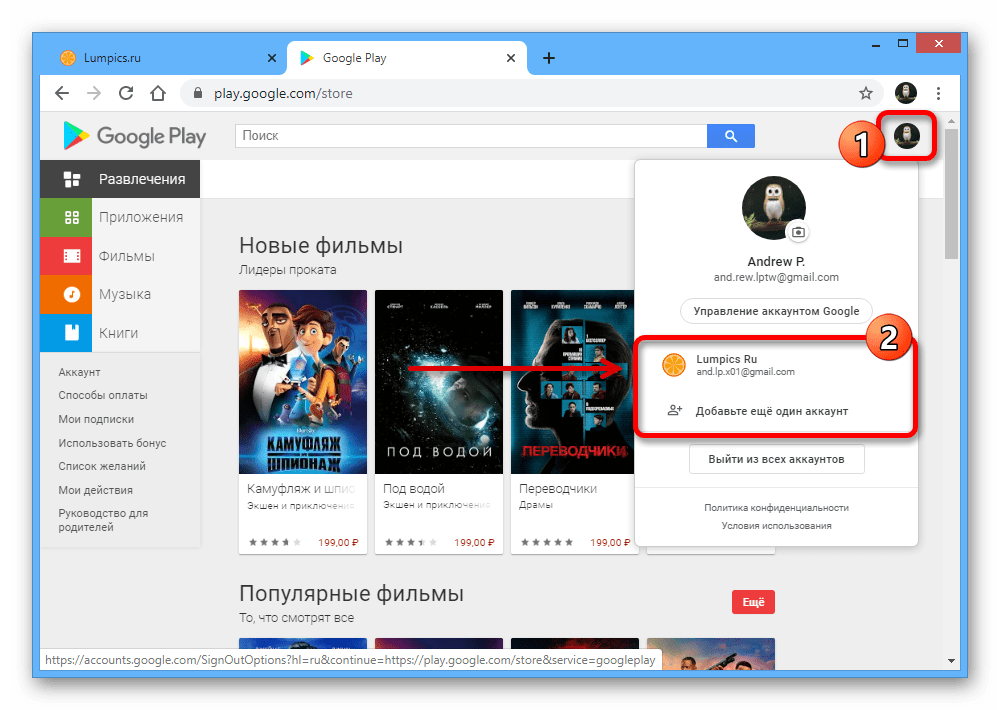Click into the Поиск search field
The image size is (1000, 710).
470,136
